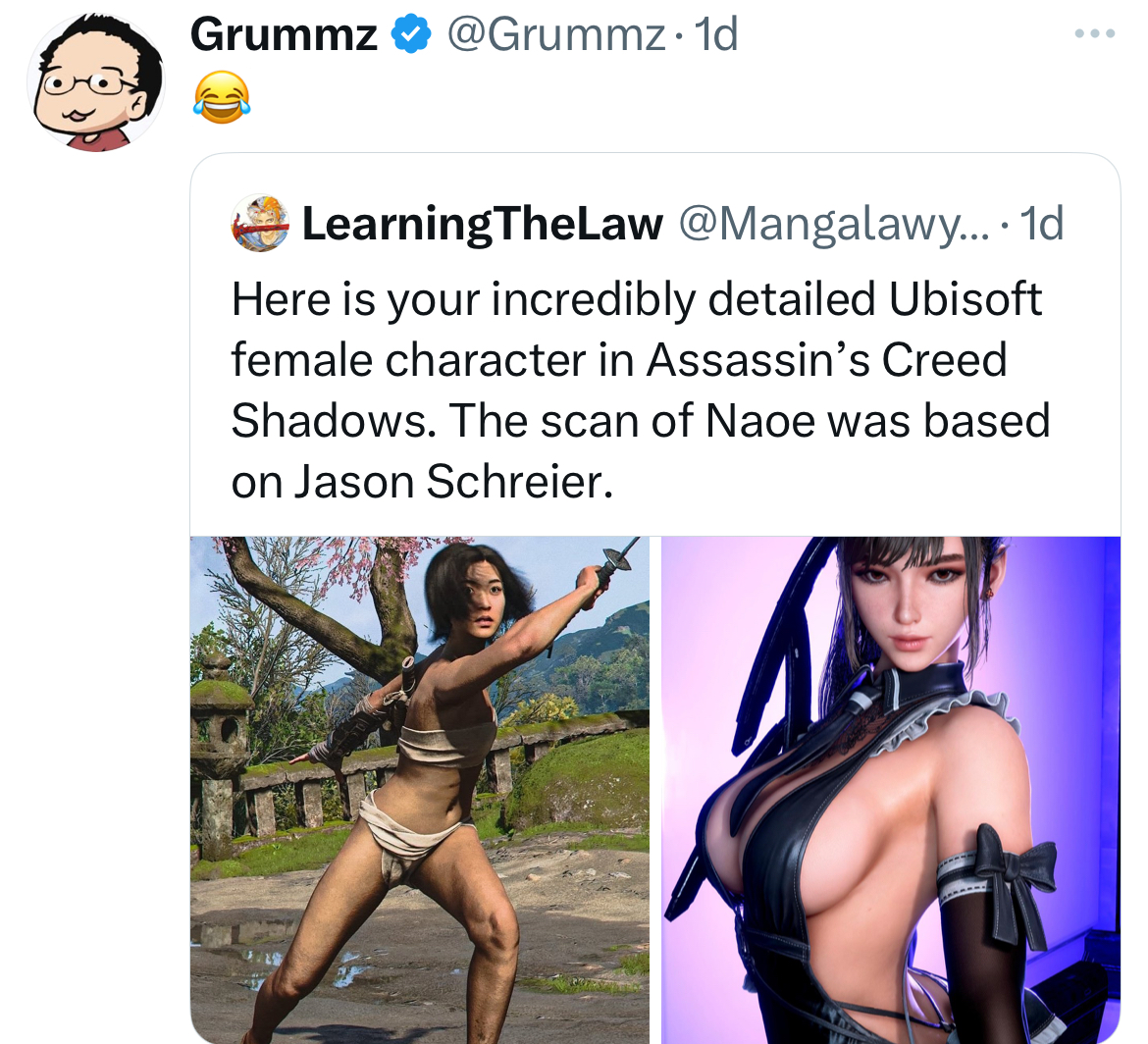This screenshot has height=1044, width=1148.
Task: Click the blue verified badge beside Grummz
Action: (x=411, y=34)
